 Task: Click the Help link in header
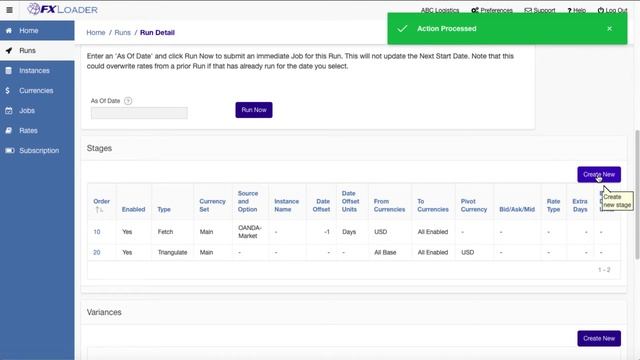579,10
